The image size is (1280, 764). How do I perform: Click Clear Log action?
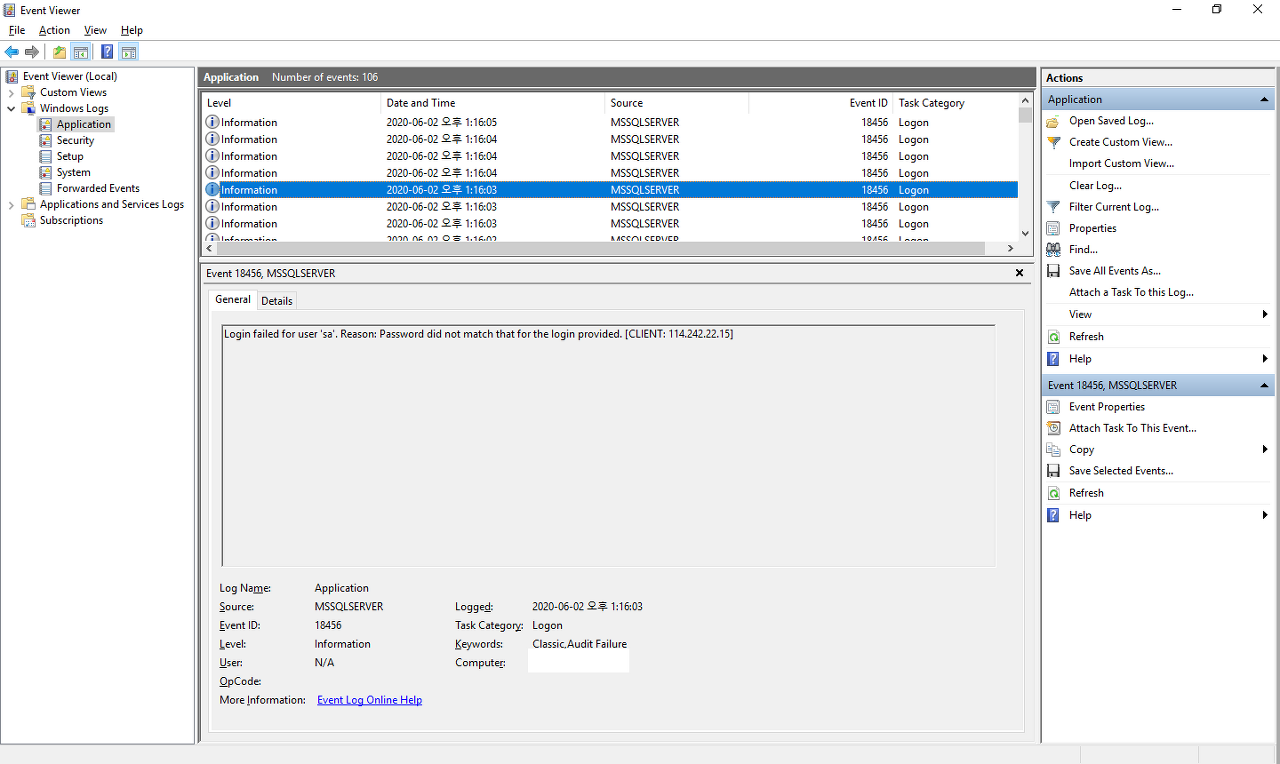pyautogui.click(x=1095, y=186)
